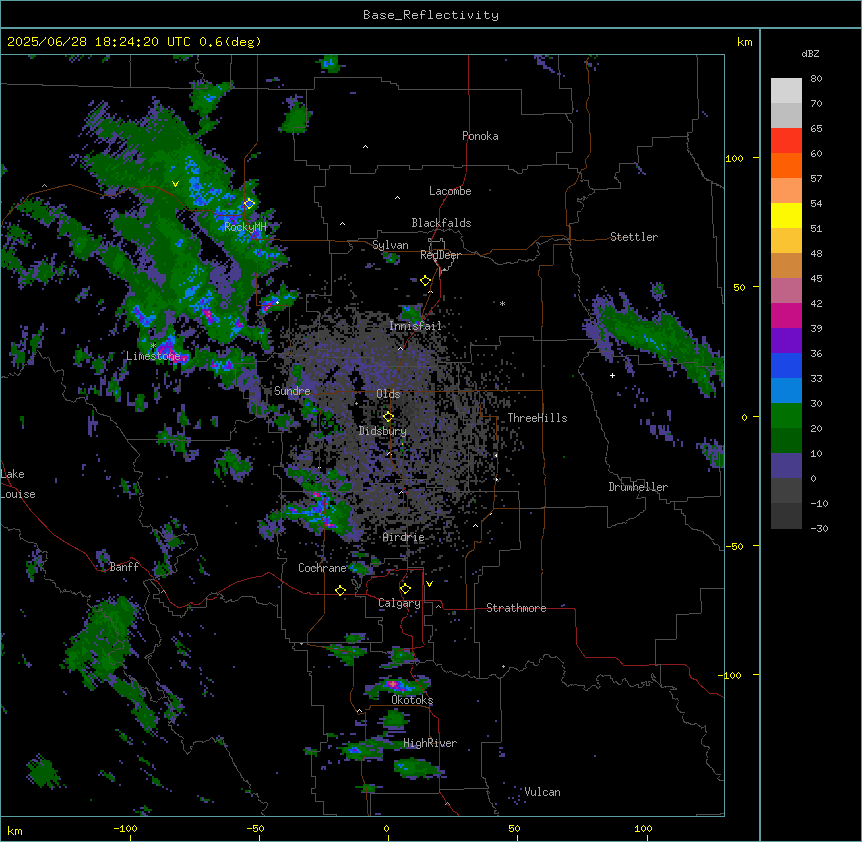The width and height of the screenshot is (862, 842).
Task: Click the white asterisk marker east of Innisfail
Action: [502, 303]
